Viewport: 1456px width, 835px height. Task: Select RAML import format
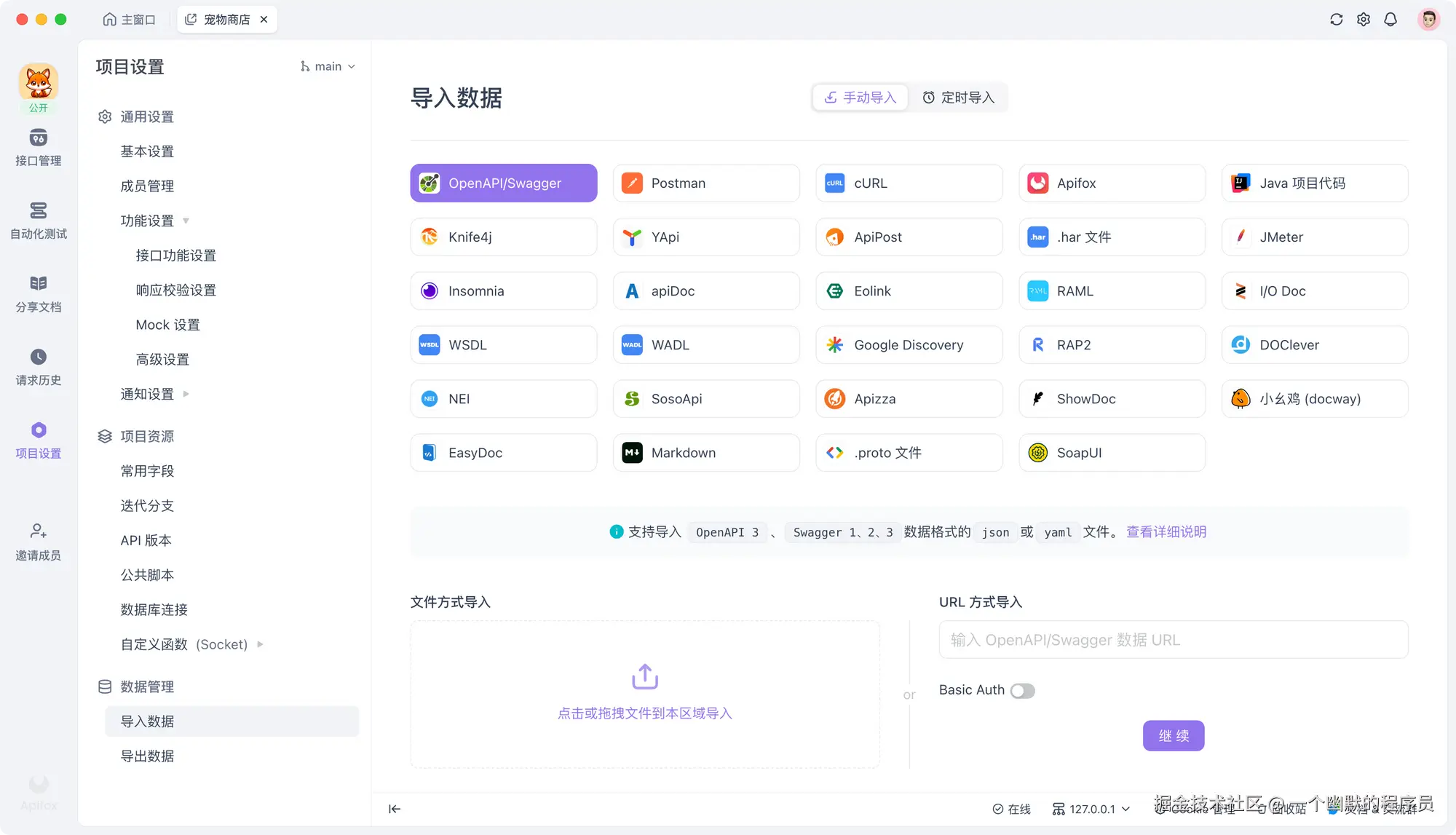coord(1112,291)
